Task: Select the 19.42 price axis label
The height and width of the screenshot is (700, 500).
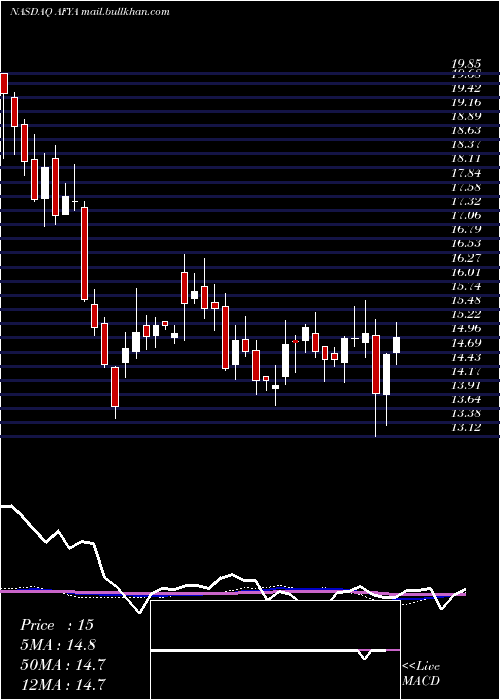Action: pos(467,88)
